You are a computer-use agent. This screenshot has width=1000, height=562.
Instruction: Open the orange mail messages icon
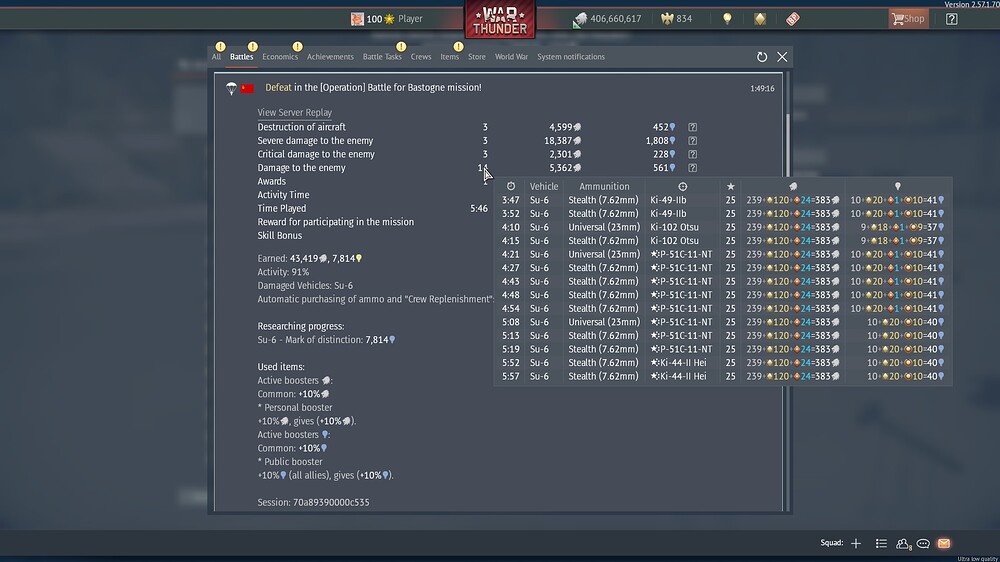pyautogui.click(x=944, y=544)
